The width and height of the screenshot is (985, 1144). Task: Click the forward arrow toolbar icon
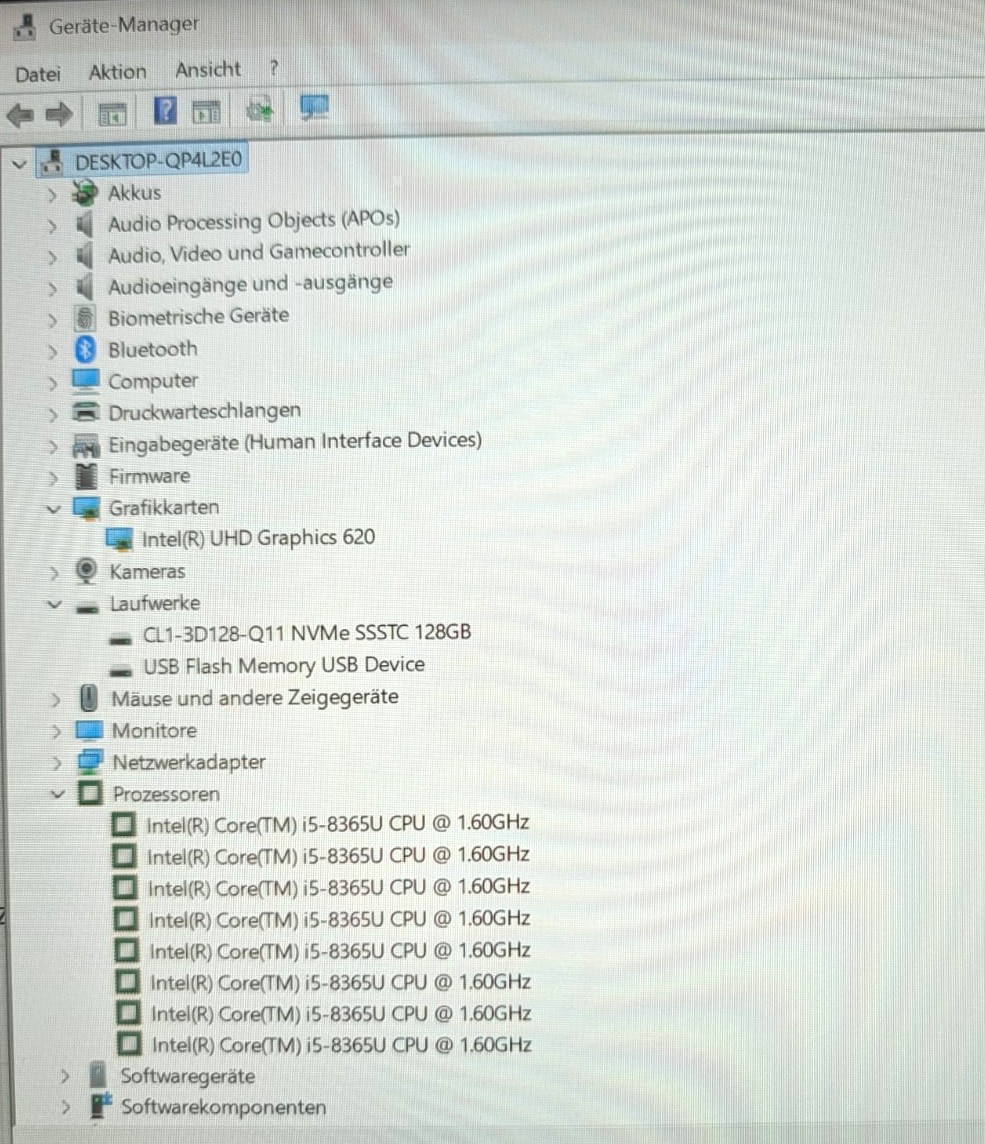(59, 114)
